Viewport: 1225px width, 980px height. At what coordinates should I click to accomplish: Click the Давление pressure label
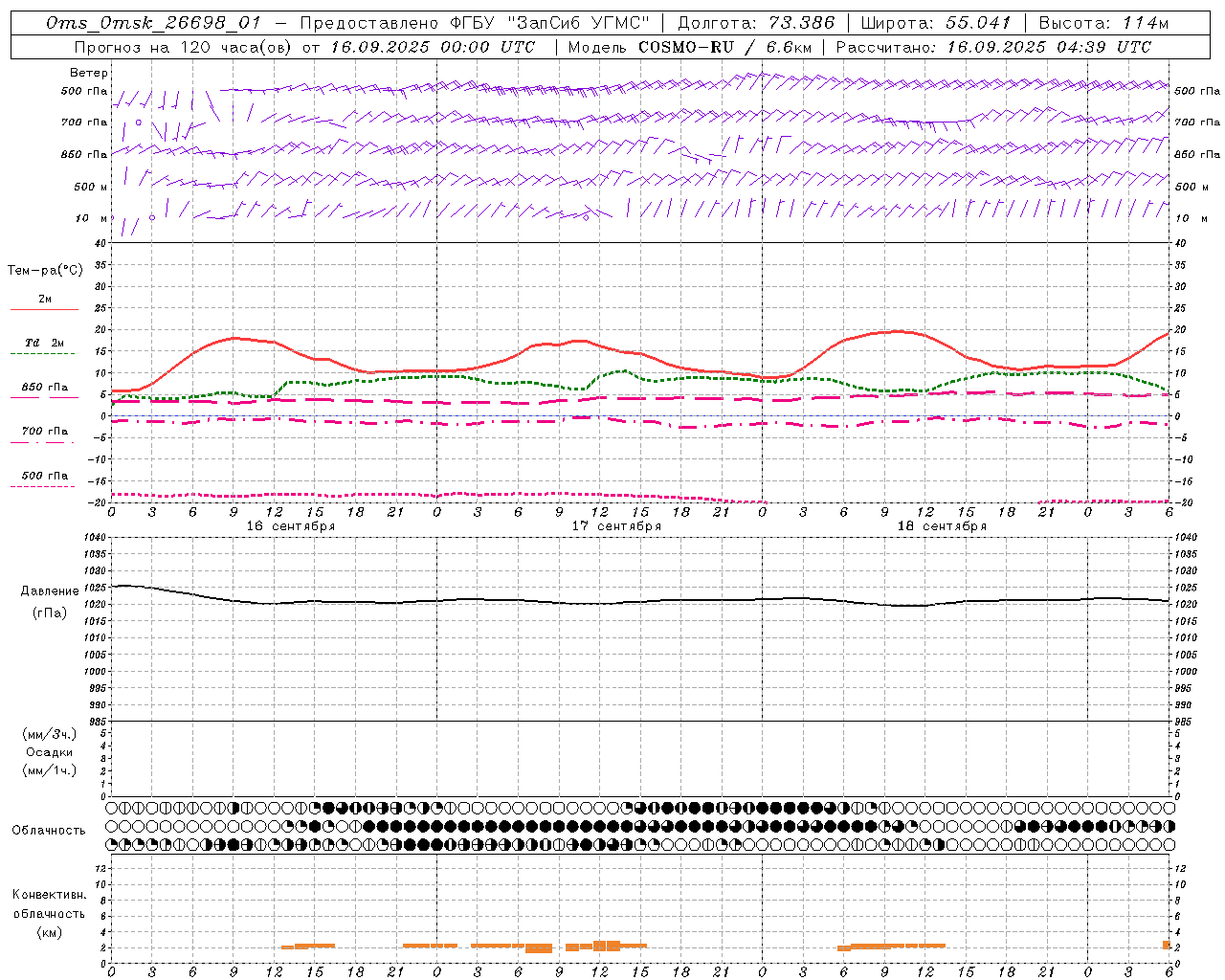tap(50, 591)
